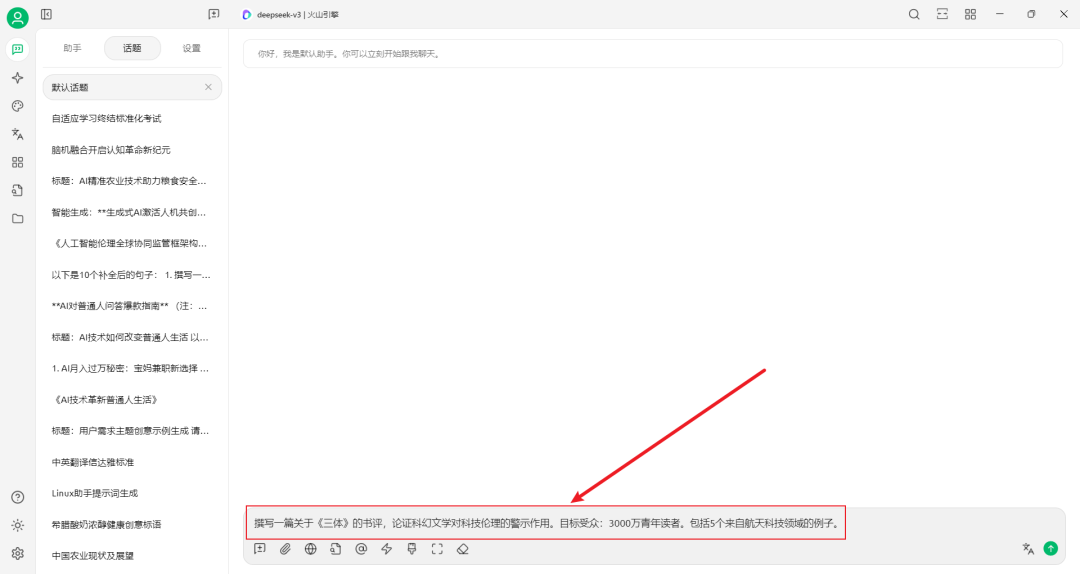
Task: Clear context with the eraser icon
Action: pos(463,549)
